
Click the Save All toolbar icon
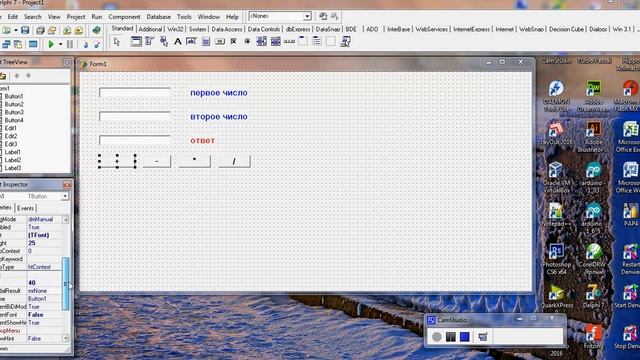click(40, 31)
